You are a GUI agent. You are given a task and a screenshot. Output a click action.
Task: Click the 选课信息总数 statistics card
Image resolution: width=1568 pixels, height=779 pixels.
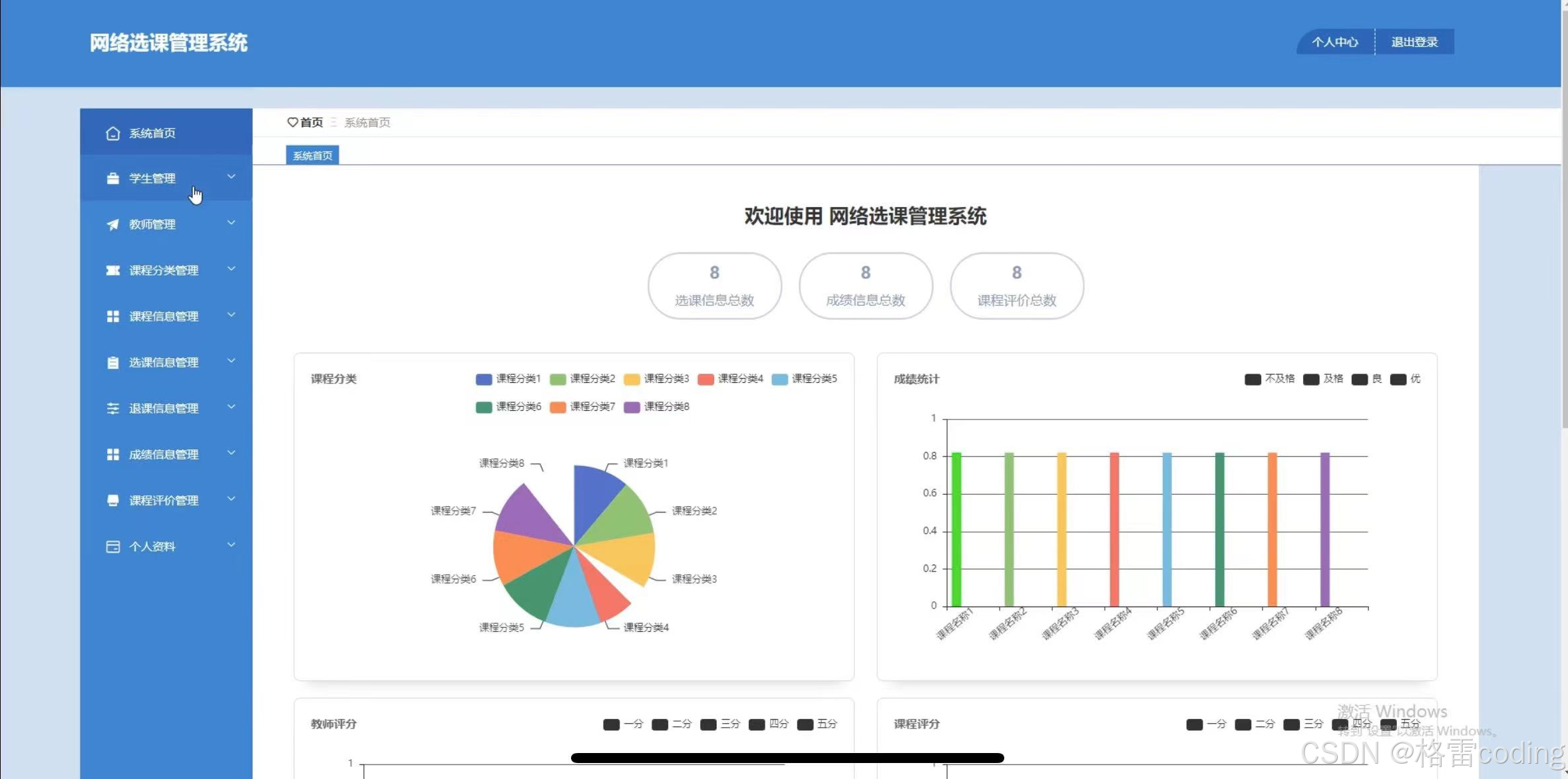pos(714,286)
